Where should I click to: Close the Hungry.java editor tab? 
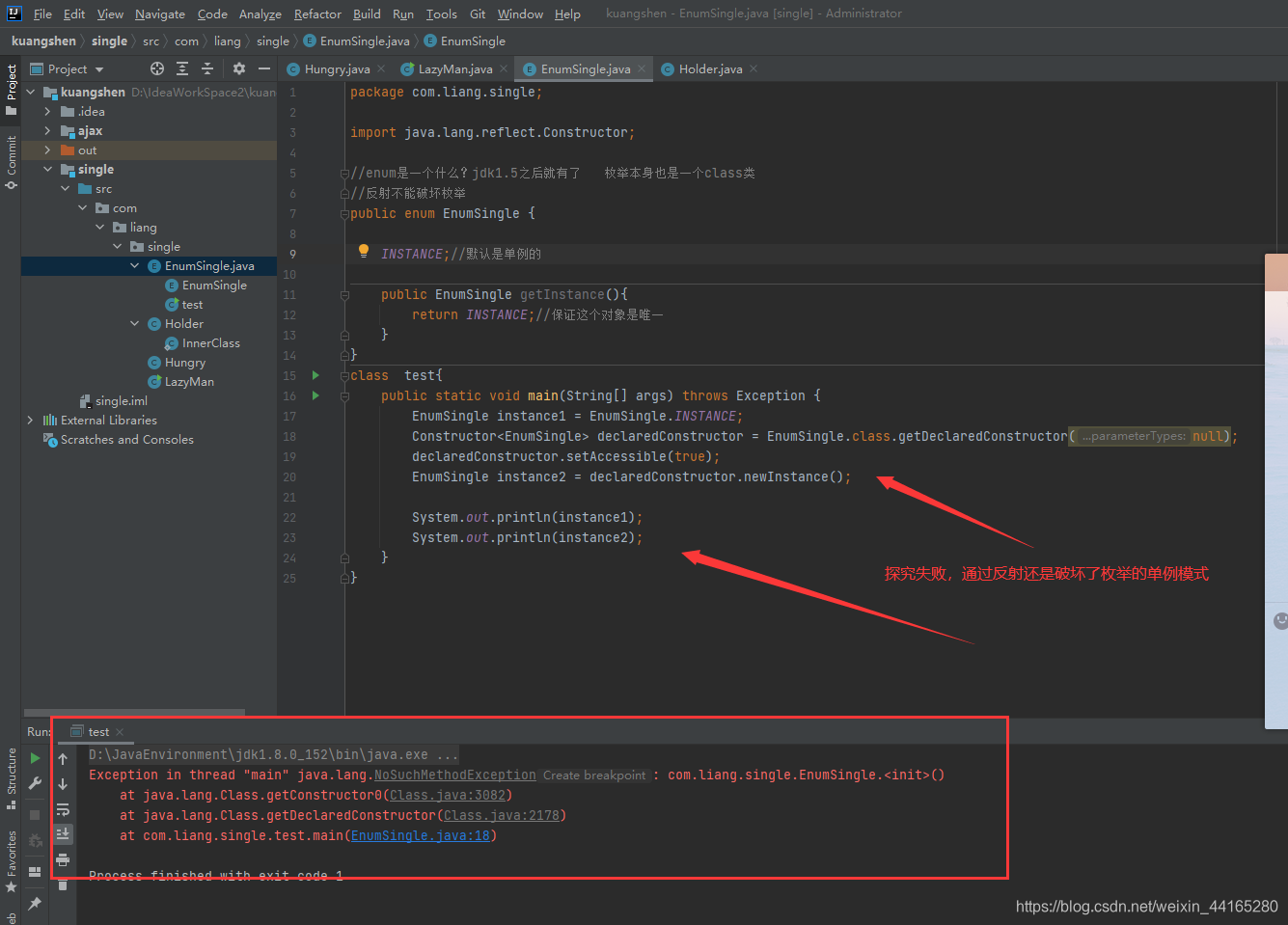click(381, 68)
